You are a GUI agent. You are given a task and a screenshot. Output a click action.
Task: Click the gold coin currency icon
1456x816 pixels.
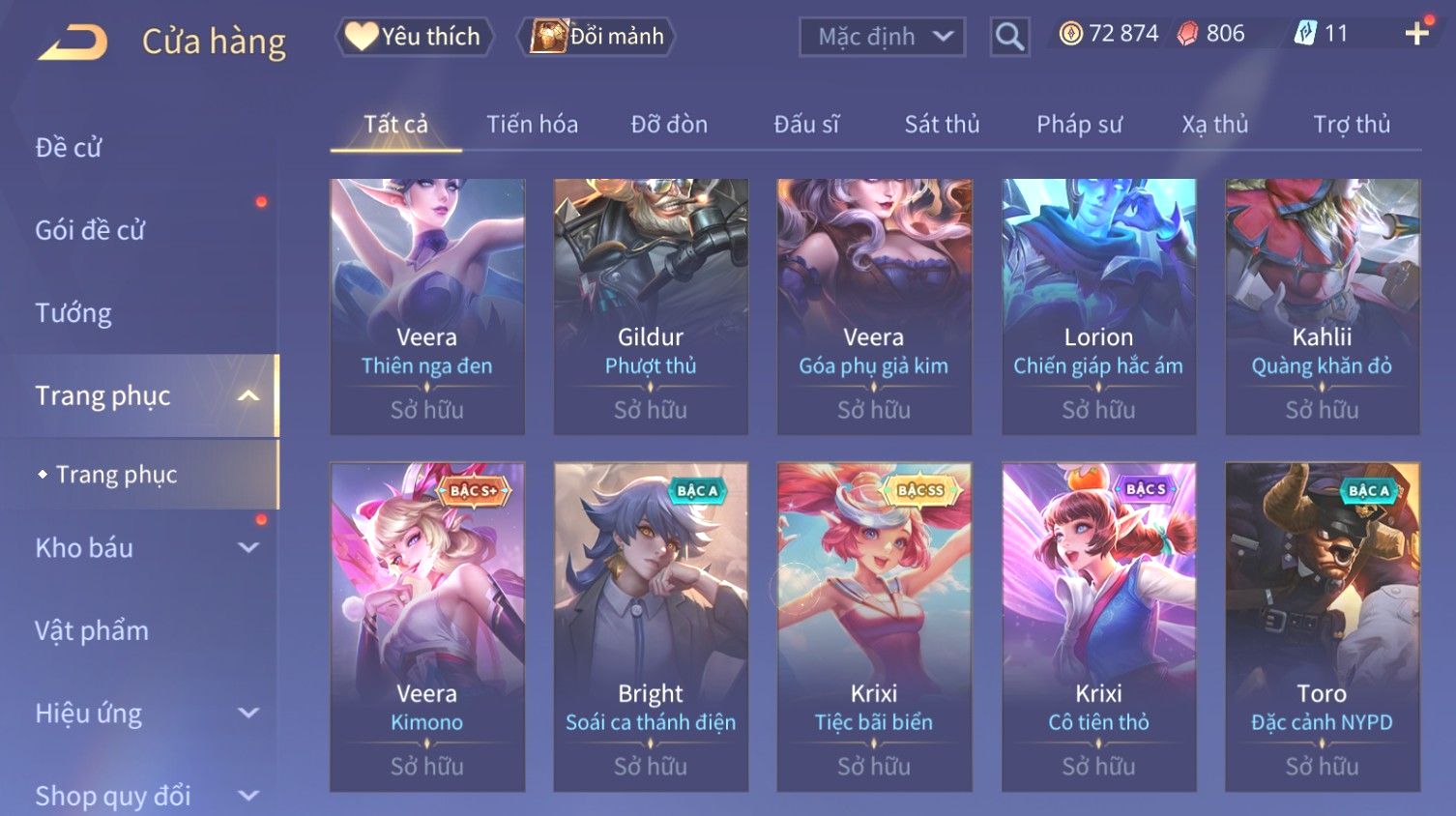pos(1070,34)
